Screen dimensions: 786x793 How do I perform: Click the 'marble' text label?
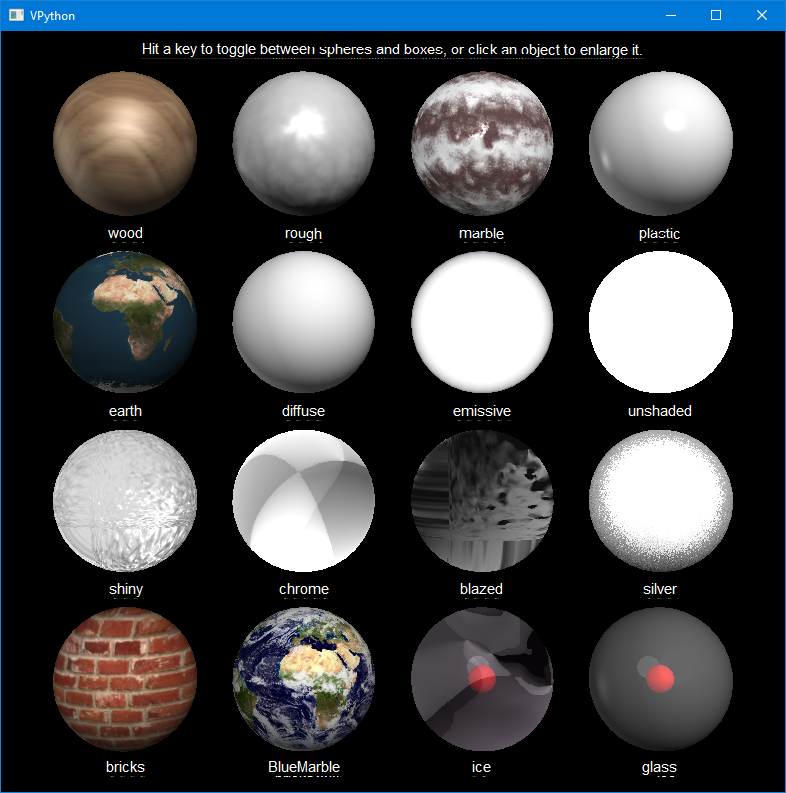pyautogui.click(x=482, y=234)
